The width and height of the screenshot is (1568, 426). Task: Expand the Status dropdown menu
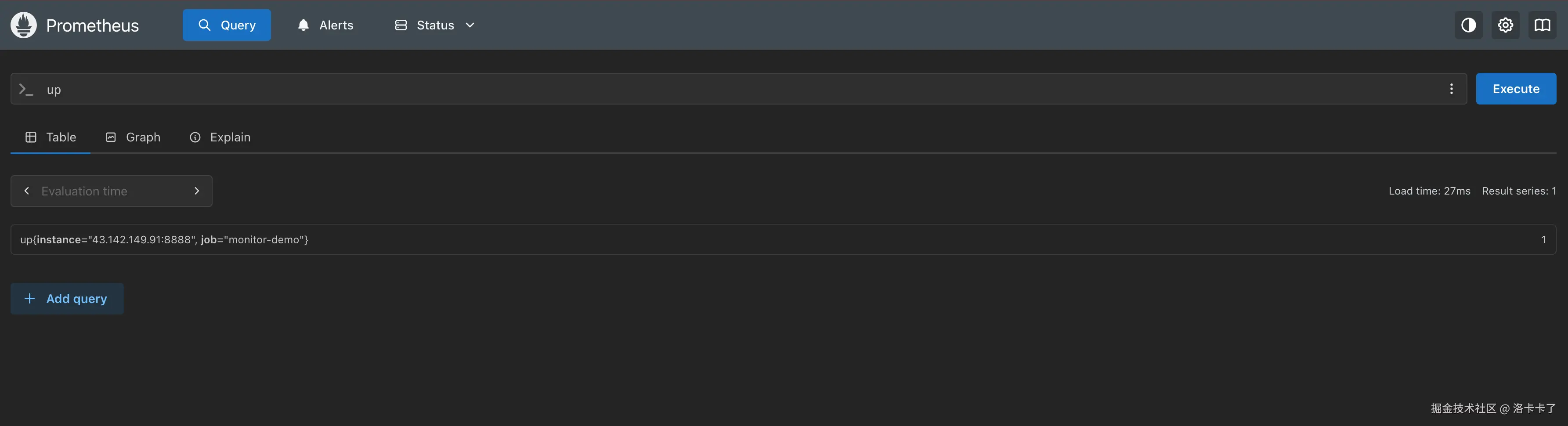(x=435, y=25)
